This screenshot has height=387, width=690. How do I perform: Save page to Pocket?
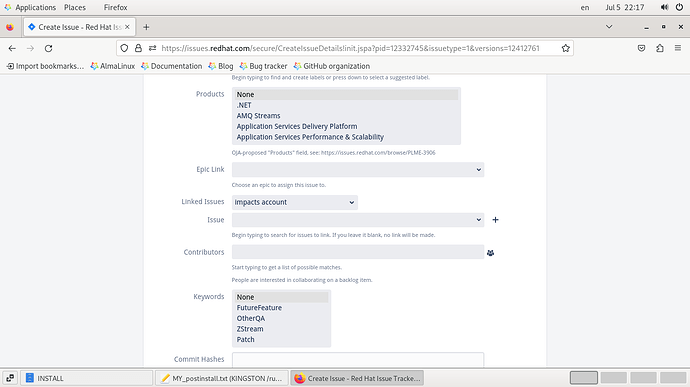642,48
